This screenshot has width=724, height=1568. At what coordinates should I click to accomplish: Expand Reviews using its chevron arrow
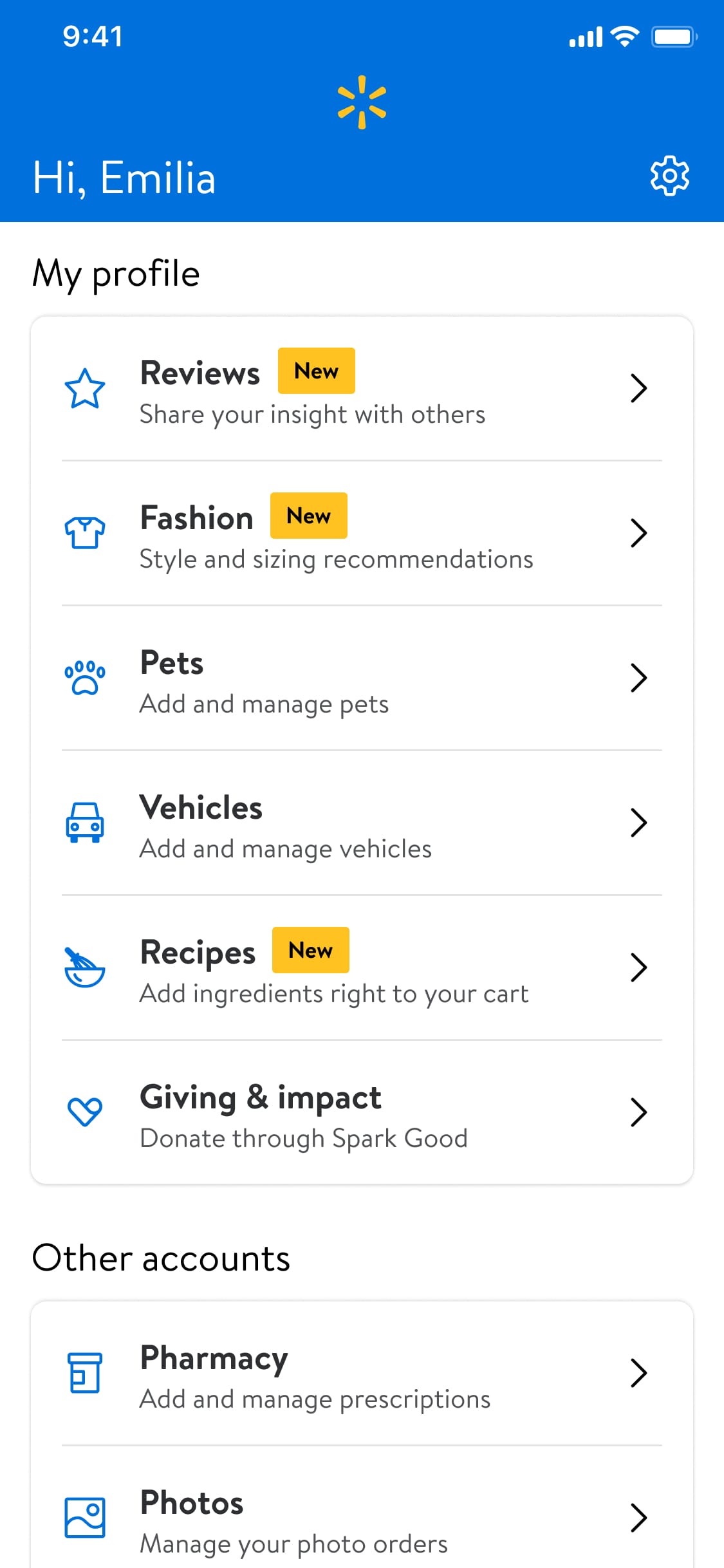[x=638, y=388]
